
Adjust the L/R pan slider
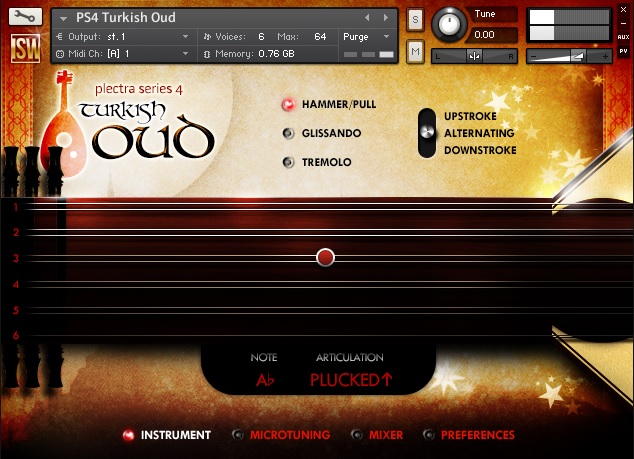[474, 56]
